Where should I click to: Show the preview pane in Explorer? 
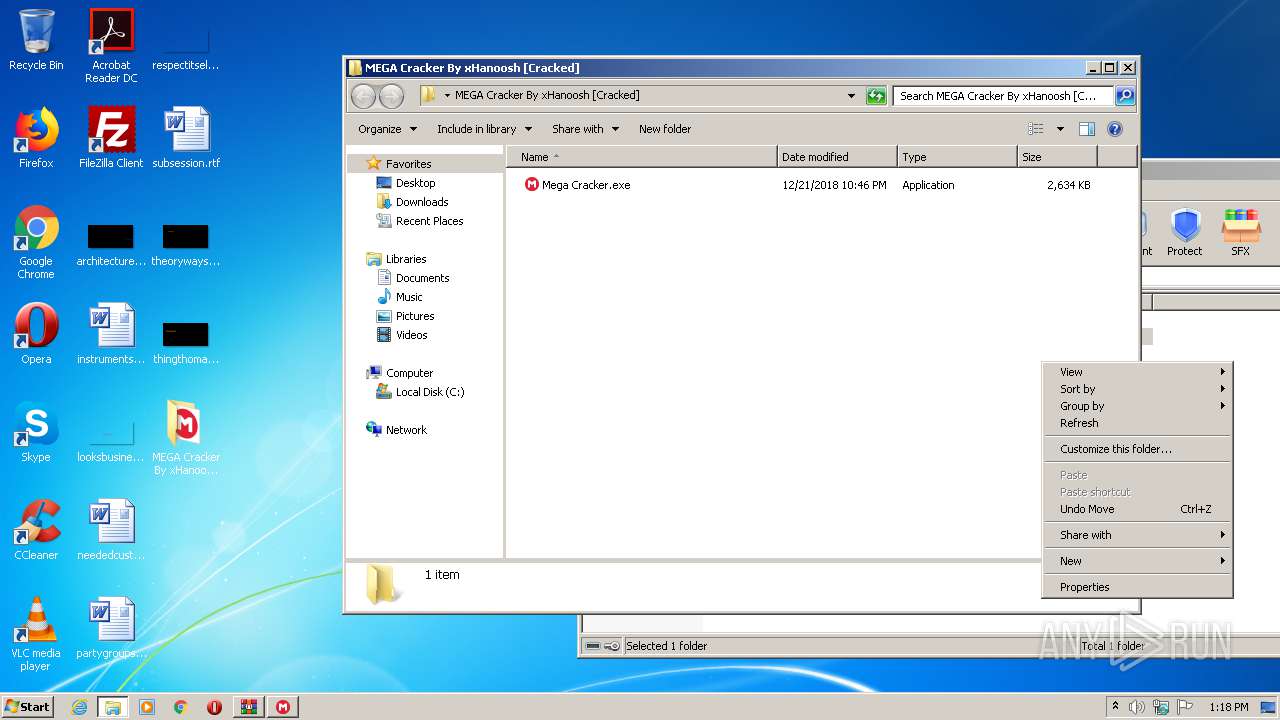click(x=1087, y=129)
